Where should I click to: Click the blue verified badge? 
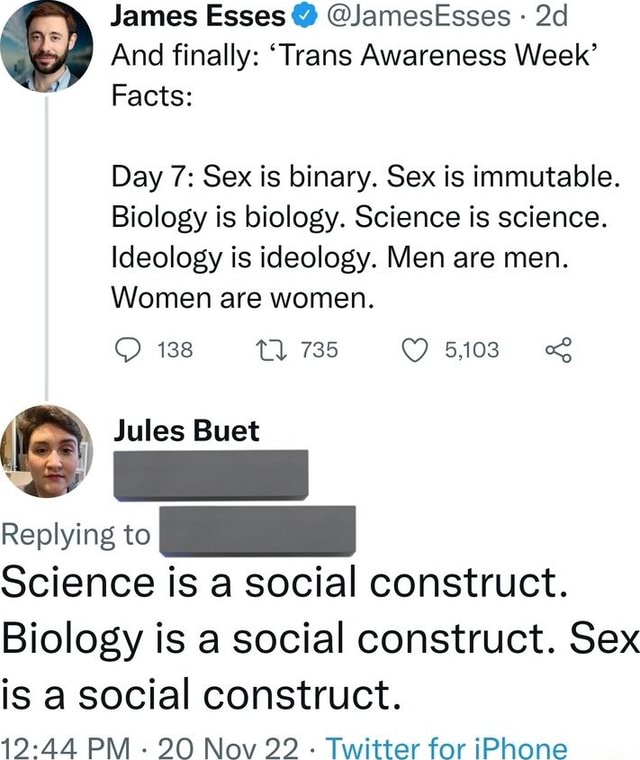coord(305,17)
